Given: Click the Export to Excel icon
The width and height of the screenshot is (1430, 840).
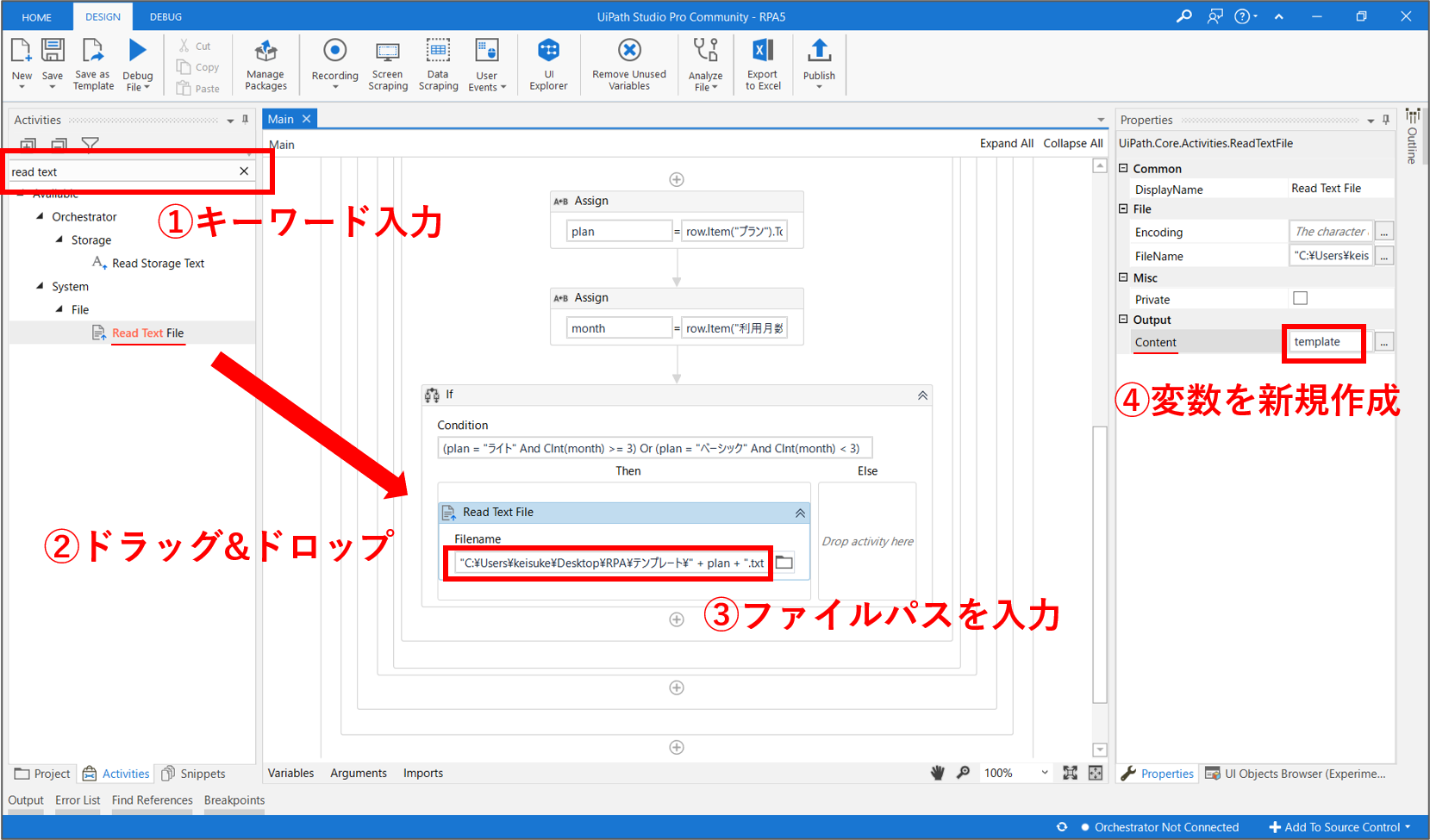Looking at the screenshot, I should click(x=763, y=52).
